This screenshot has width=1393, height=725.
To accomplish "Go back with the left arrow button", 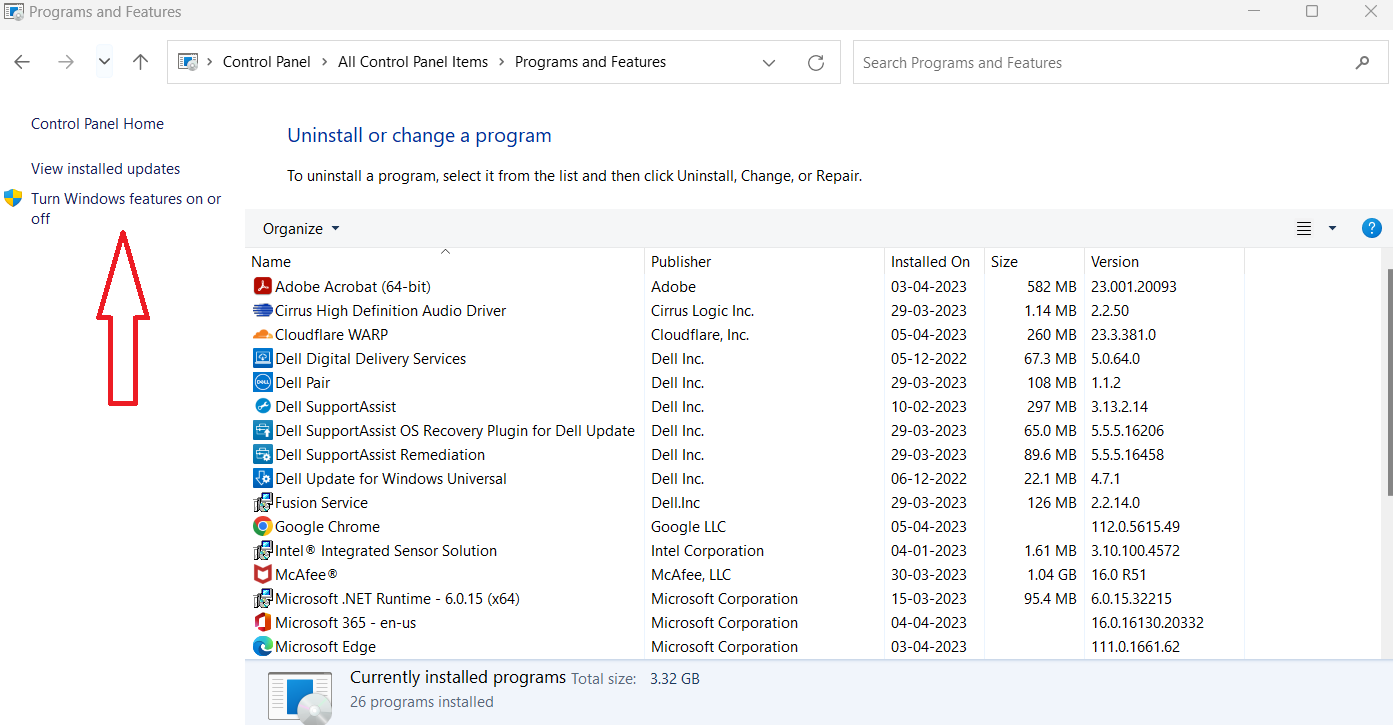I will point(22,62).
